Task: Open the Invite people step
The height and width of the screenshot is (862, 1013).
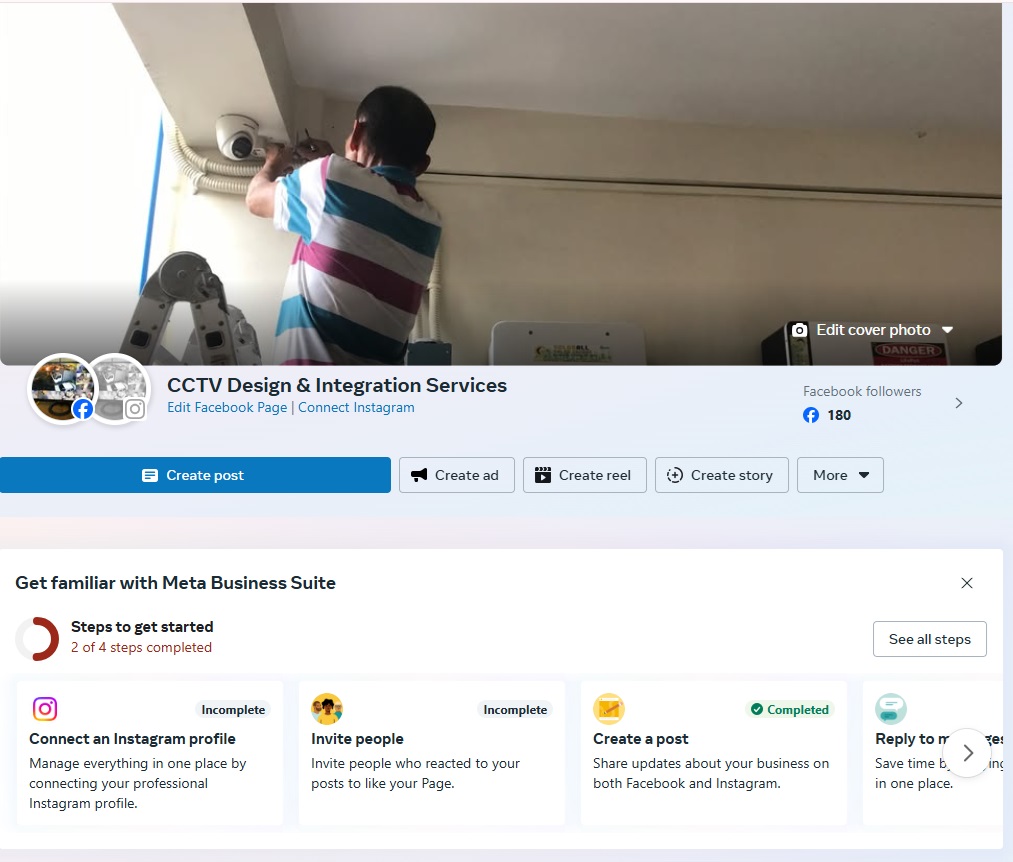Action: click(432, 753)
